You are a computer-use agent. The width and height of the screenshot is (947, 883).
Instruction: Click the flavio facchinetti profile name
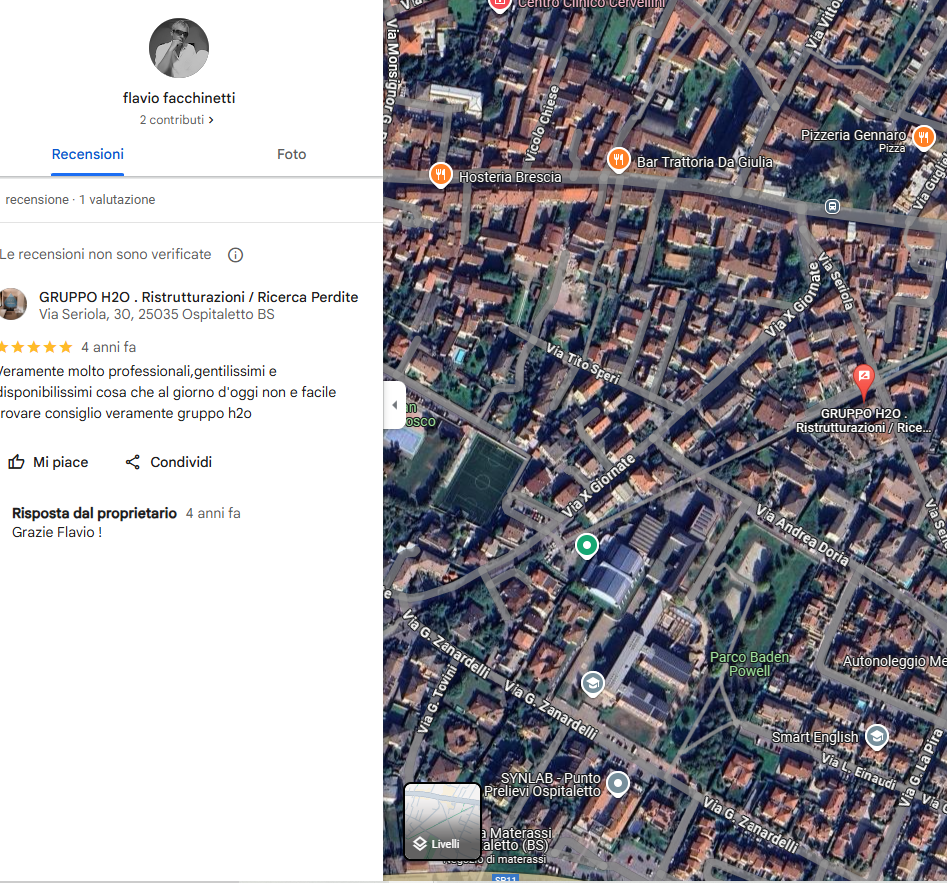pyautogui.click(x=179, y=98)
